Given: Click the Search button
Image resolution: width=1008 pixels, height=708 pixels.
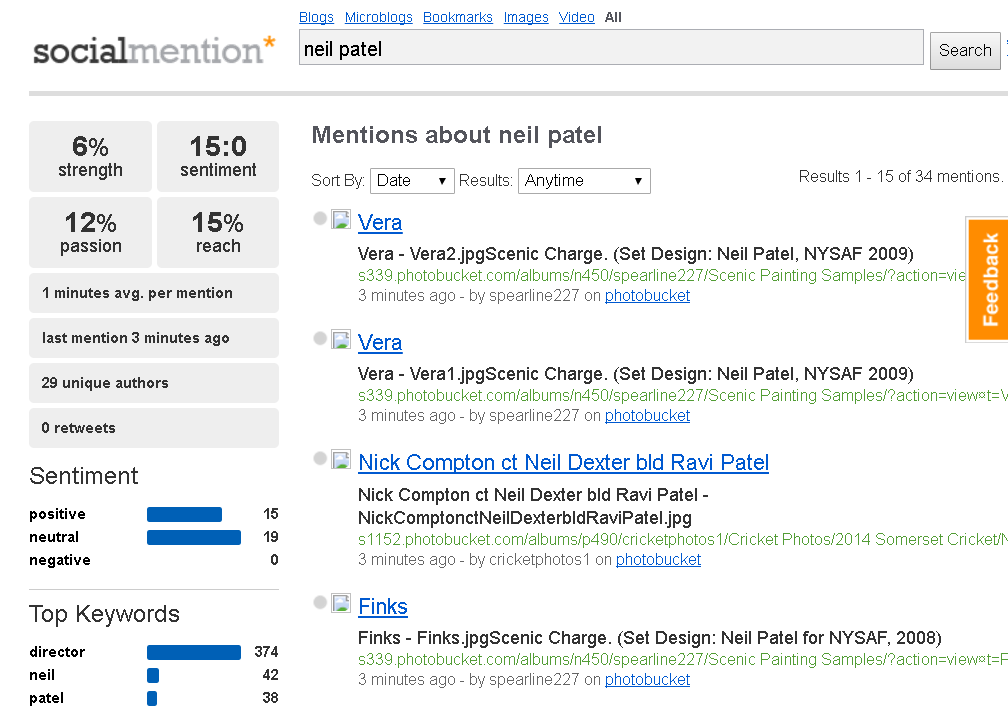Looking at the screenshot, I should [x=965, y=50].
